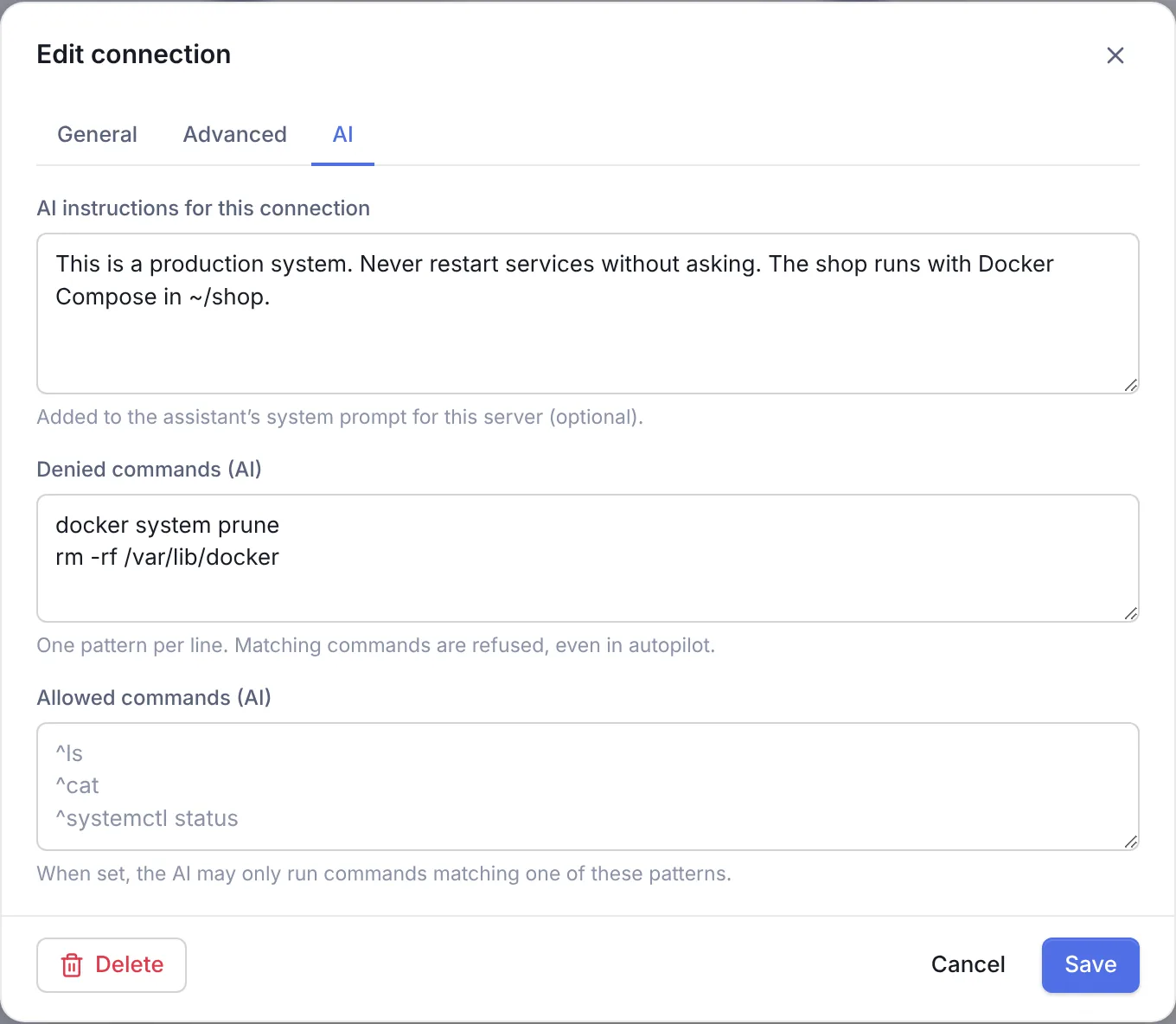The image size is (1176, 1024).
Task: Click the "One pattern per line" hint text
Action: [x=376, y=645]
